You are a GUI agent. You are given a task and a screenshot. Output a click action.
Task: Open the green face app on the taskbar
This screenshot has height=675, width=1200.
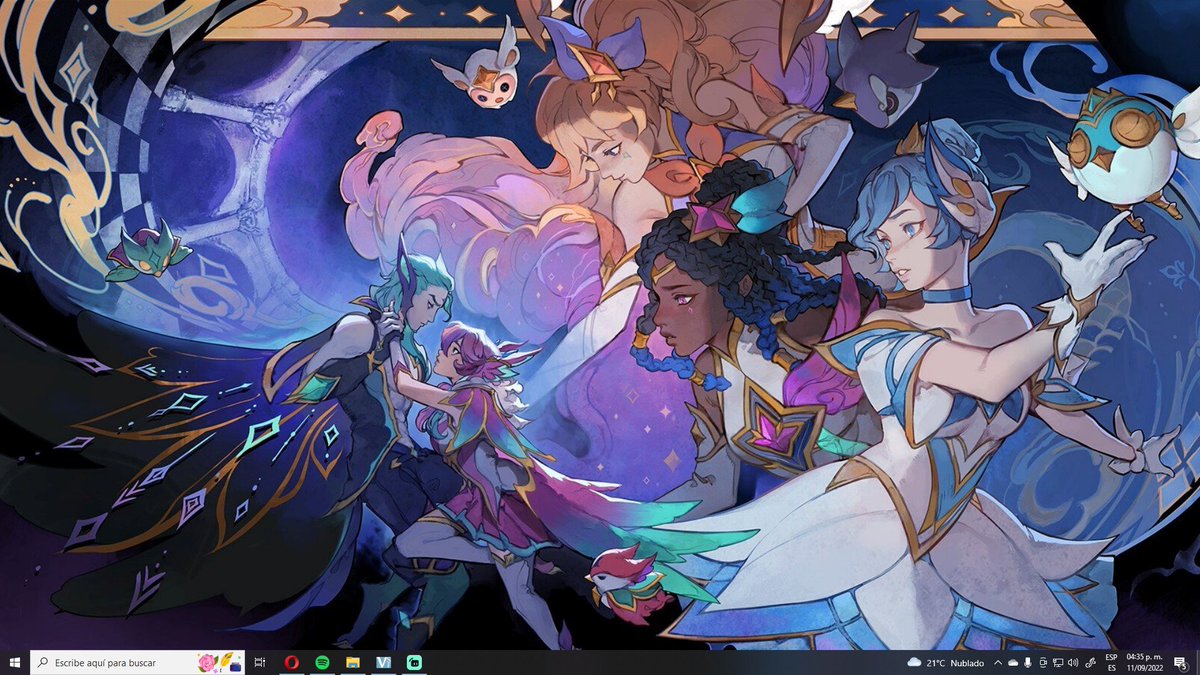pyautogui.click(x=413, y=662)
